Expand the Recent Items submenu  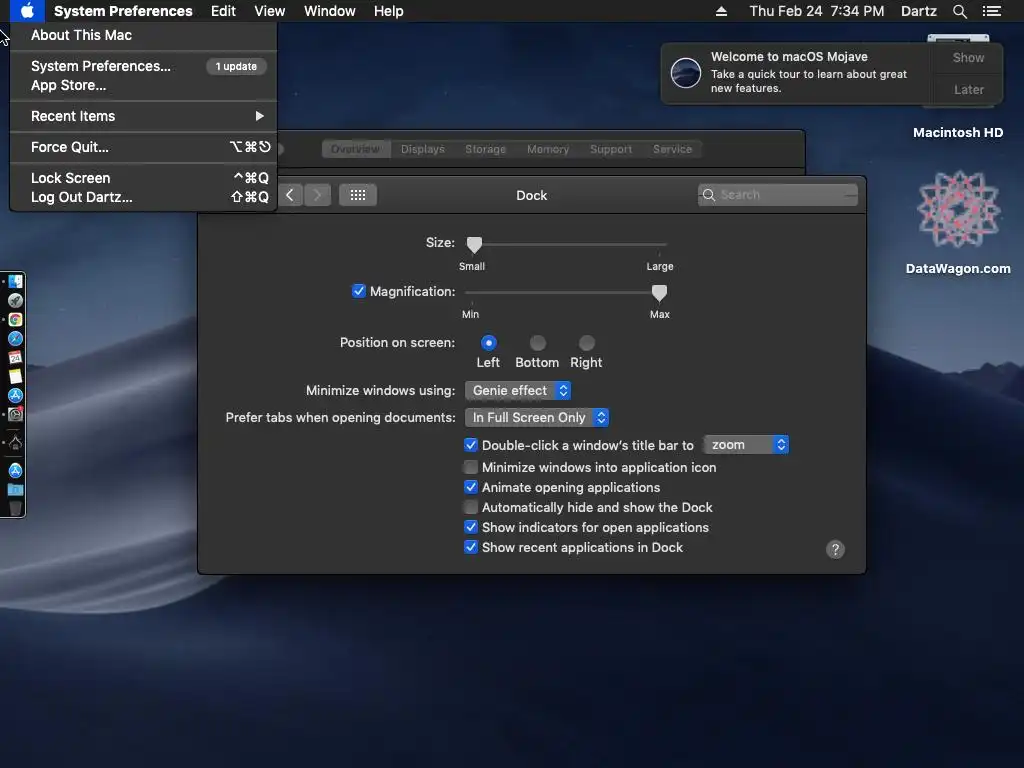pyautogui.click(x=144, y=116)
